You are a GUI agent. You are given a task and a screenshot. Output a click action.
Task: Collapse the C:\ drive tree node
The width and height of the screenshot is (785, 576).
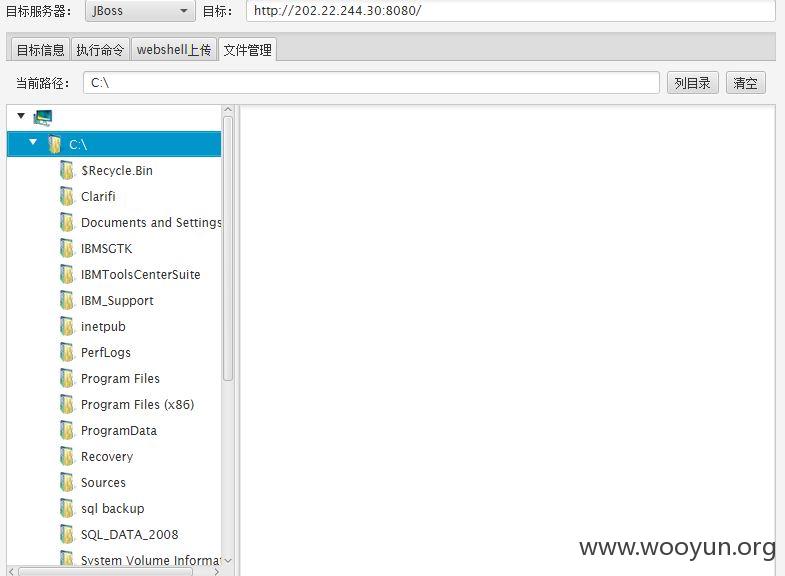point(33,142)
